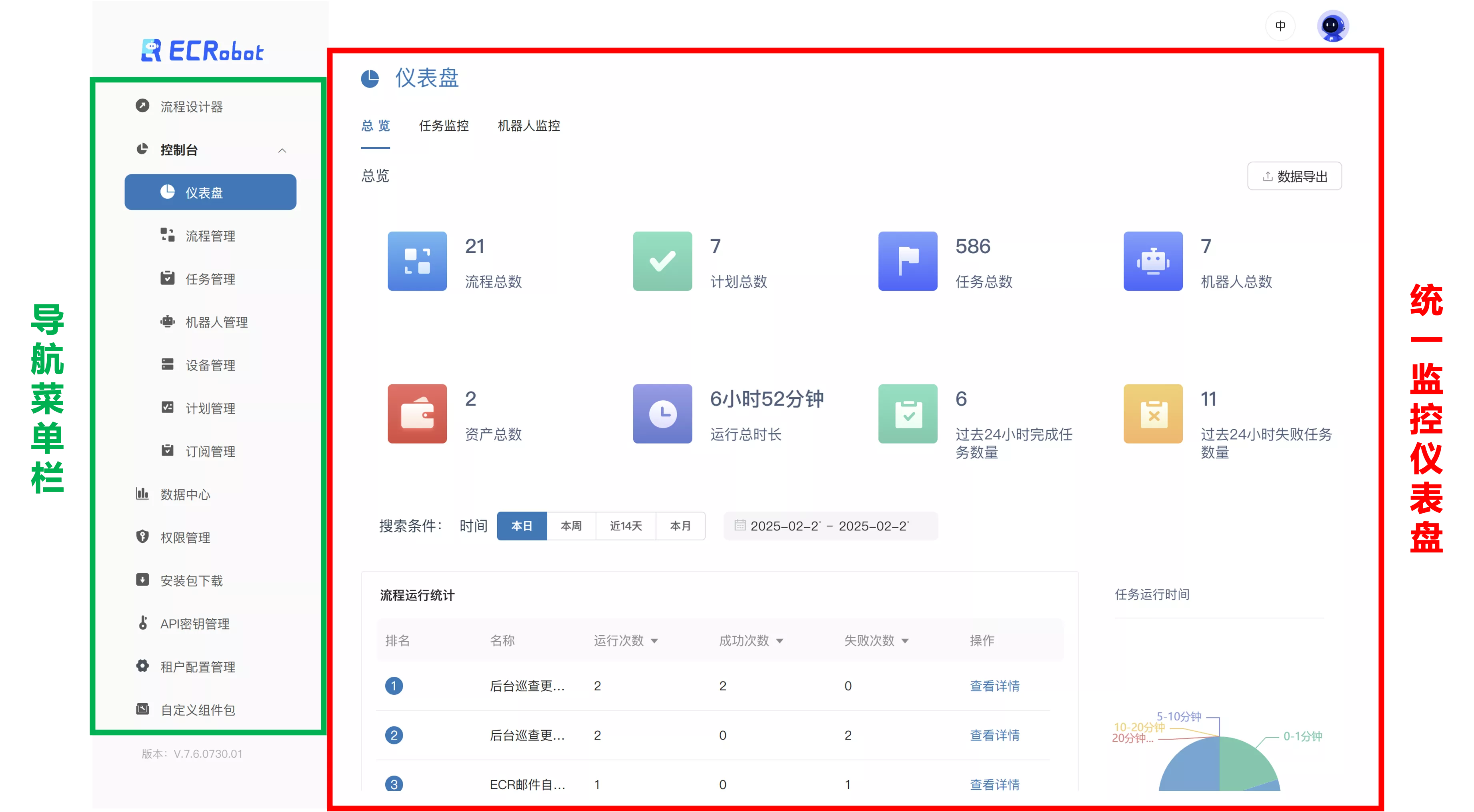
Task: Click the 数据中心 bar chart icon
Action: 142,493
